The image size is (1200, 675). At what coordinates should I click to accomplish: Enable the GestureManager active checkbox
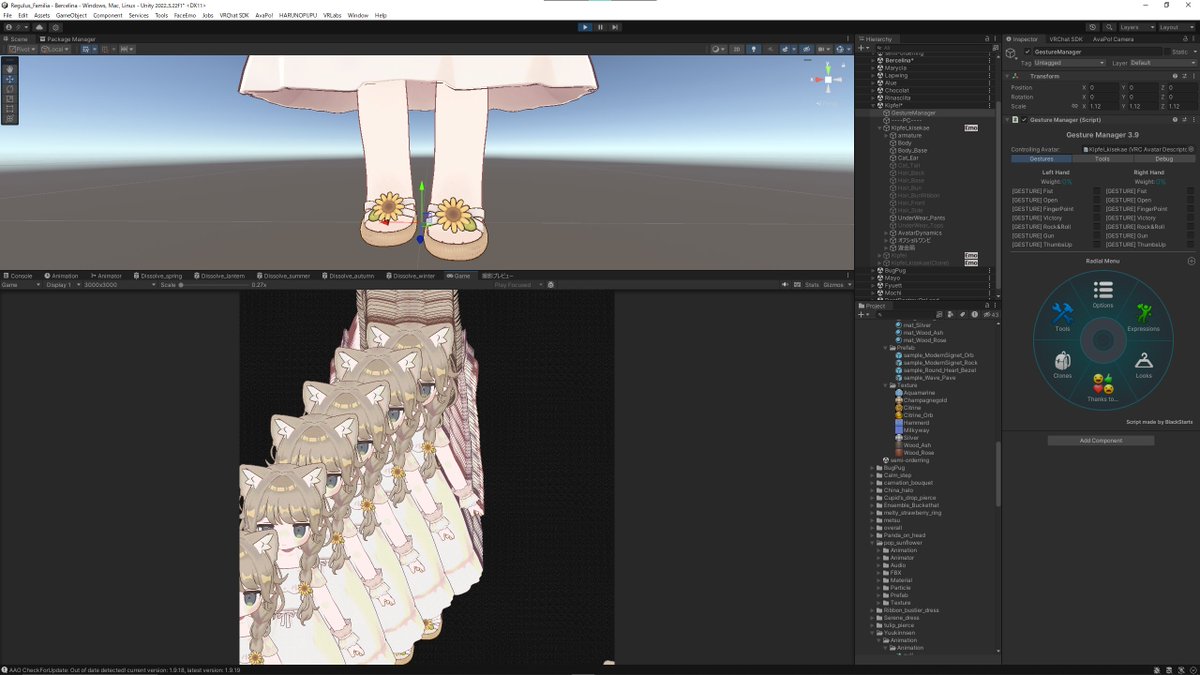(x=1027, y=51)
